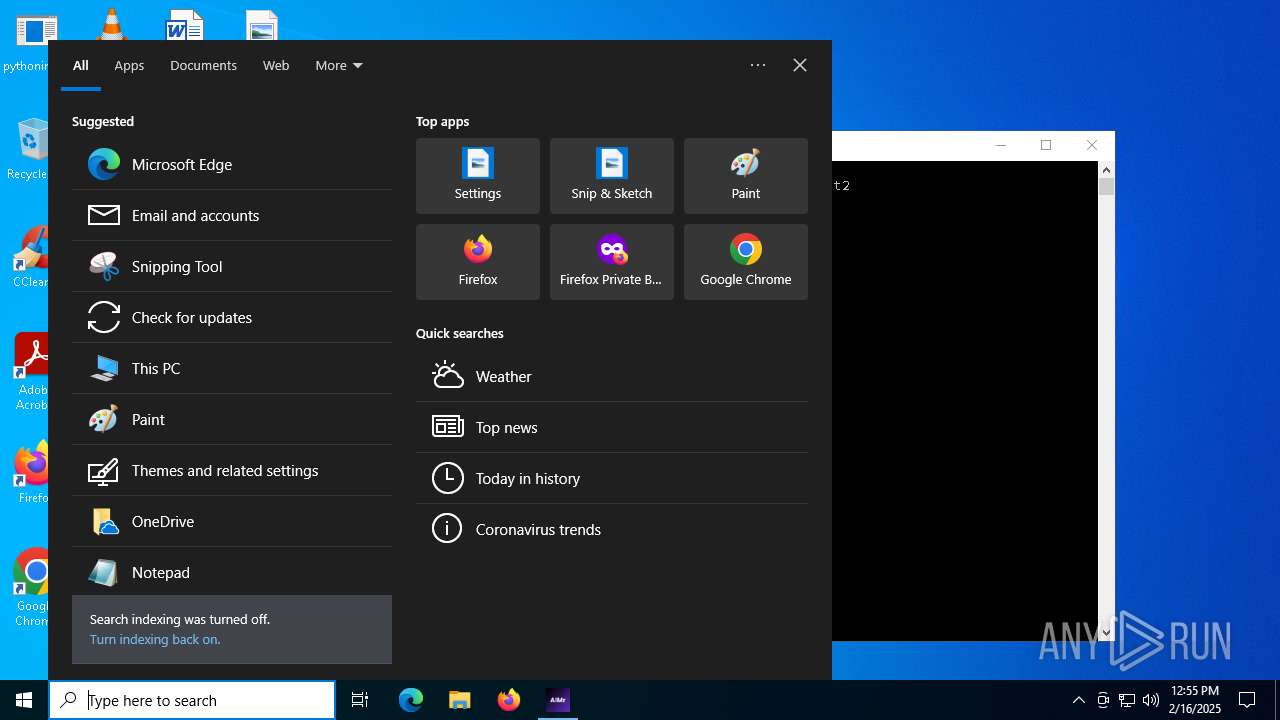The height and width of the screenshot is (720, 1280).
Task: Select Firefox desktop shortcut
Action: tap(32, 472)
